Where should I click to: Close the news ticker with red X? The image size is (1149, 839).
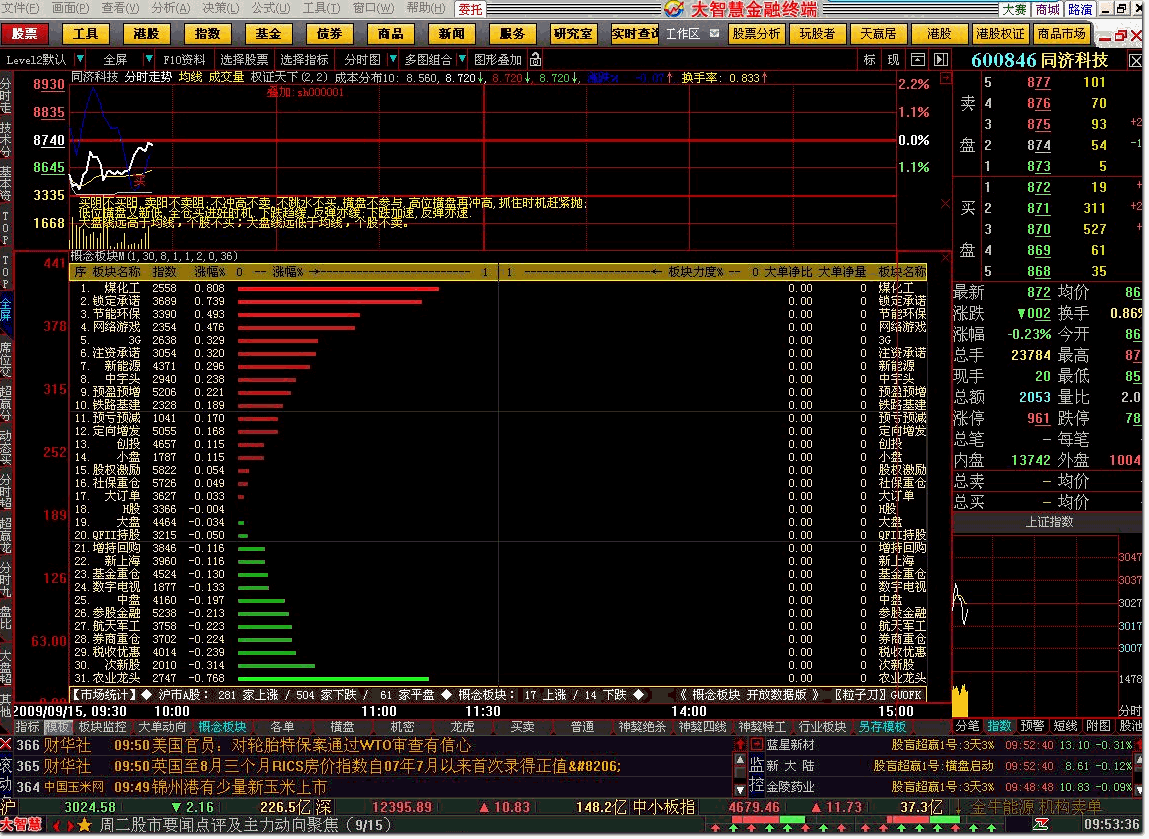pyautogui.click(x=6, y=745)
